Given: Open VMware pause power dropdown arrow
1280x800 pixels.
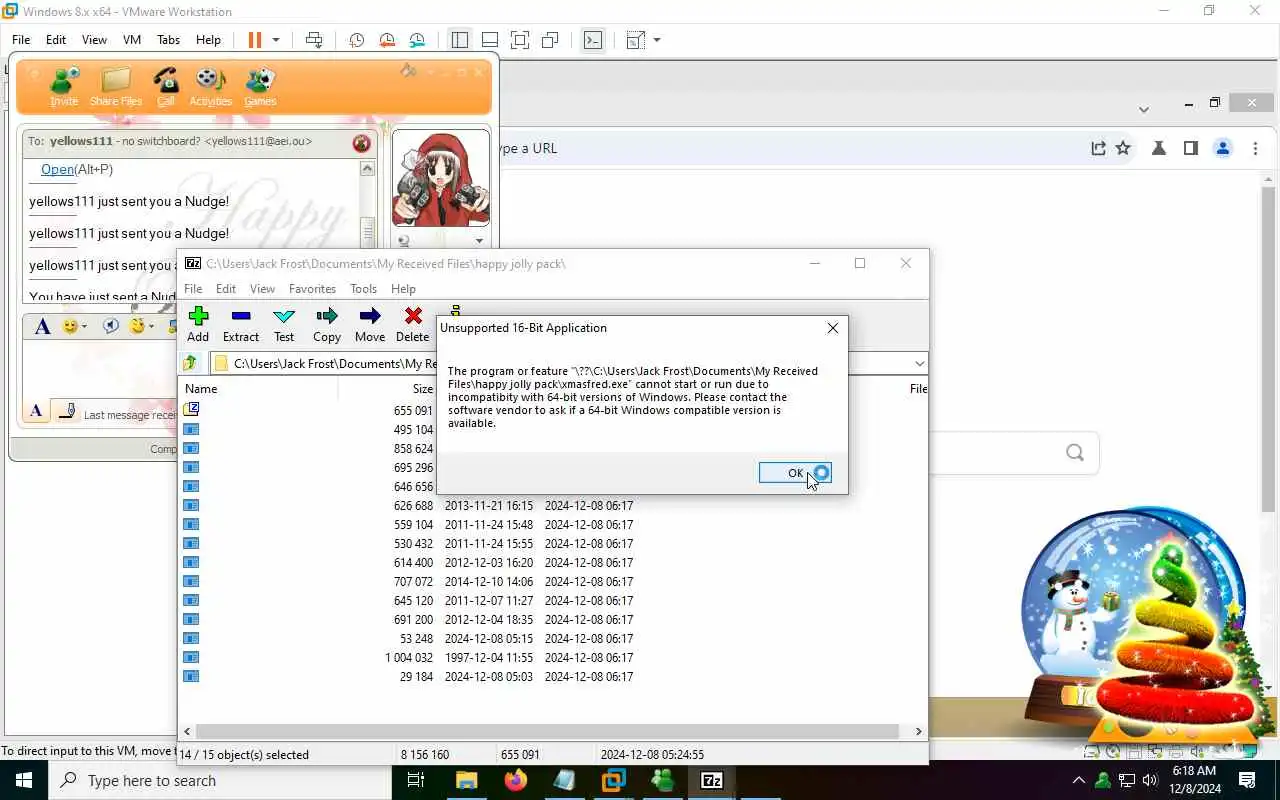Looking at the screenshot, I should tap(276, 40).
